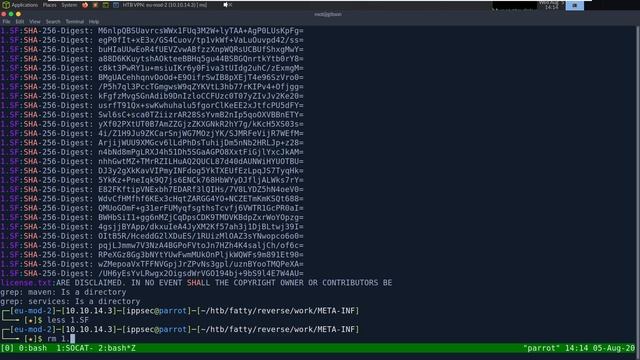Click digest starting with egP0fIt+xE3x
The height and width of the screenshot is (360, 640).
click(200, 40)
